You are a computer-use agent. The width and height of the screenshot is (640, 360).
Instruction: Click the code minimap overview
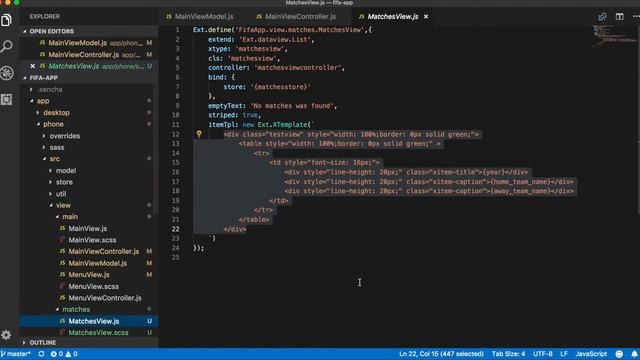[614, 36]
